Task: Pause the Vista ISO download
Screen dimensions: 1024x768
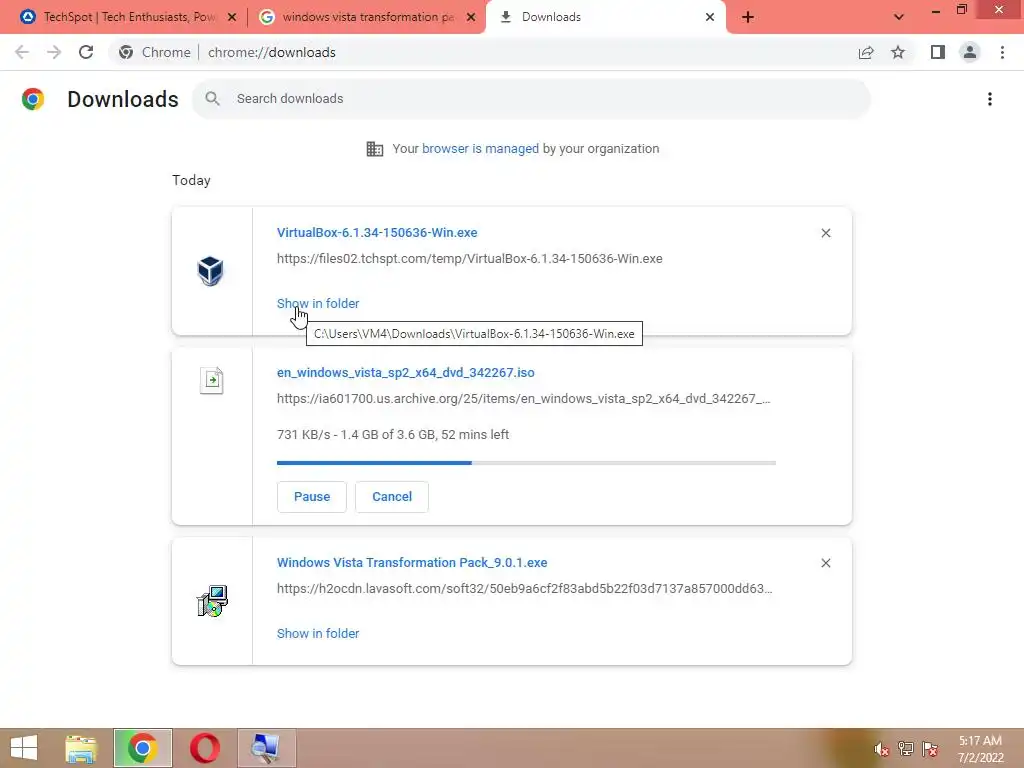Action: tap(312, 497)
